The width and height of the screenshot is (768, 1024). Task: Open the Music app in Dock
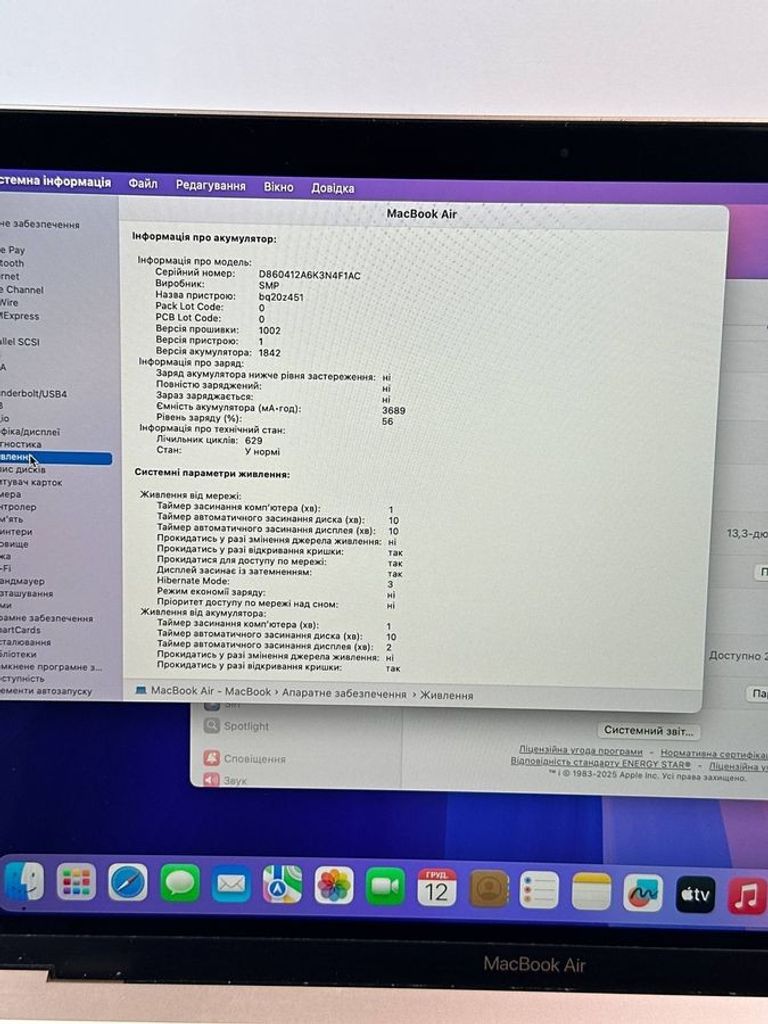747,895
